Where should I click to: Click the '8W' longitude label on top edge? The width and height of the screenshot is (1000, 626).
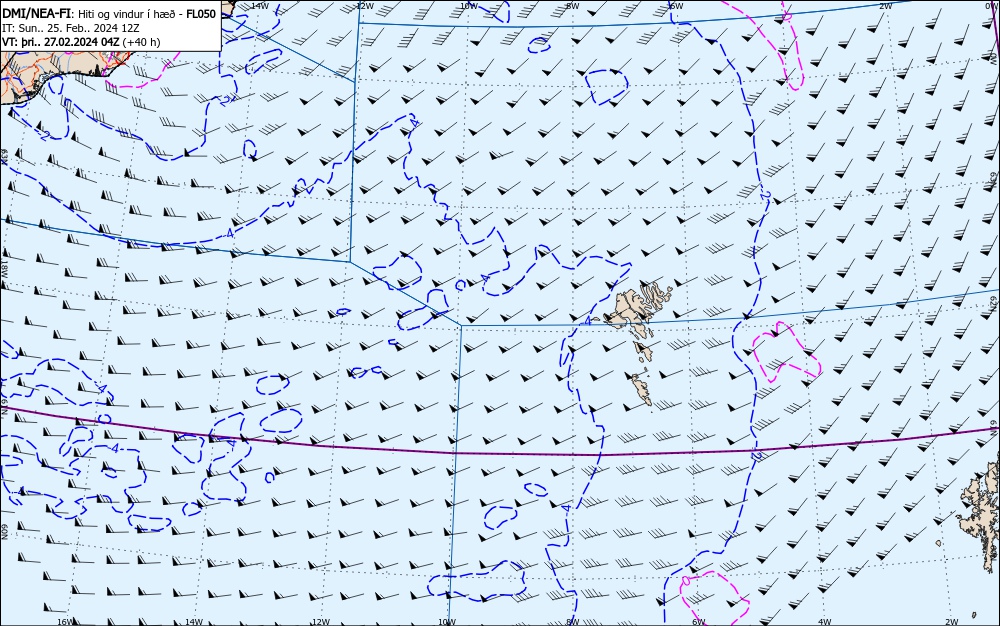[x=573, y=5]
